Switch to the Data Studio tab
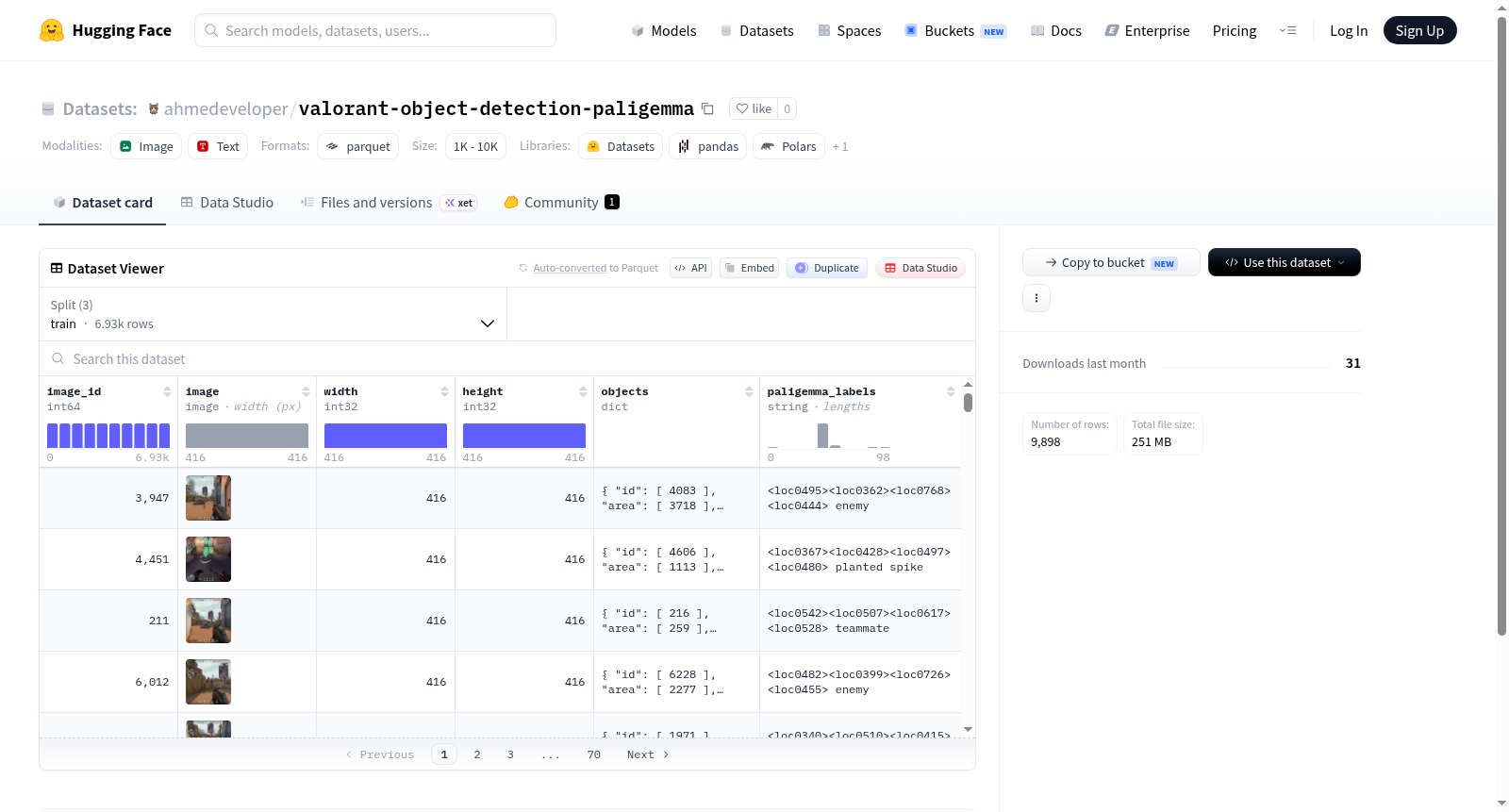1509x812 pixels. click(227, 203)
